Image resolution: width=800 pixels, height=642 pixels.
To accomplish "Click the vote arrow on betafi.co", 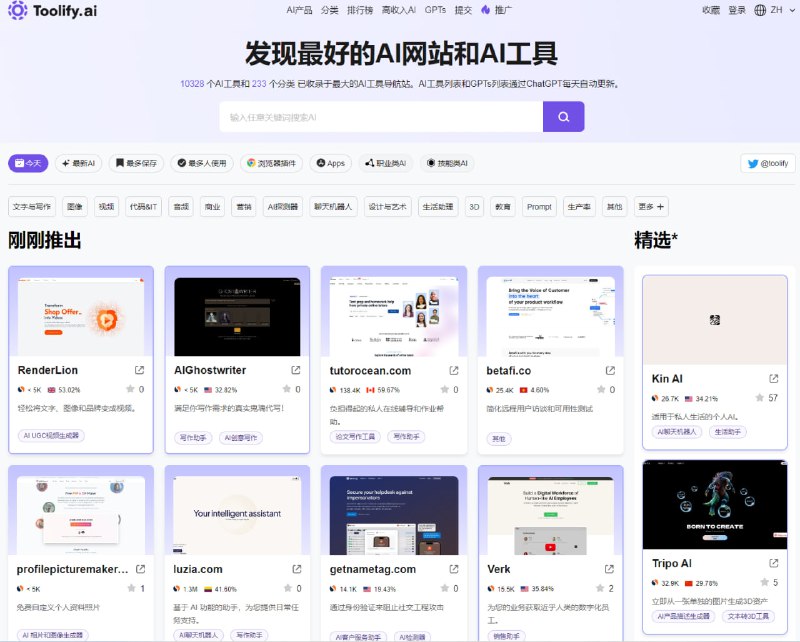I will tap(599, 390).
